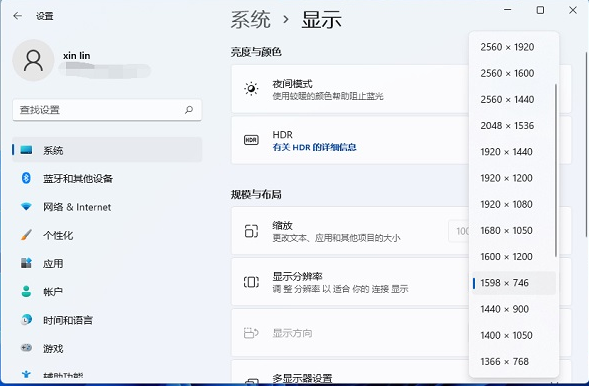The image size is (589, 386).
Task: Type in the 查找设置 search field
Action: coord(107,110)
